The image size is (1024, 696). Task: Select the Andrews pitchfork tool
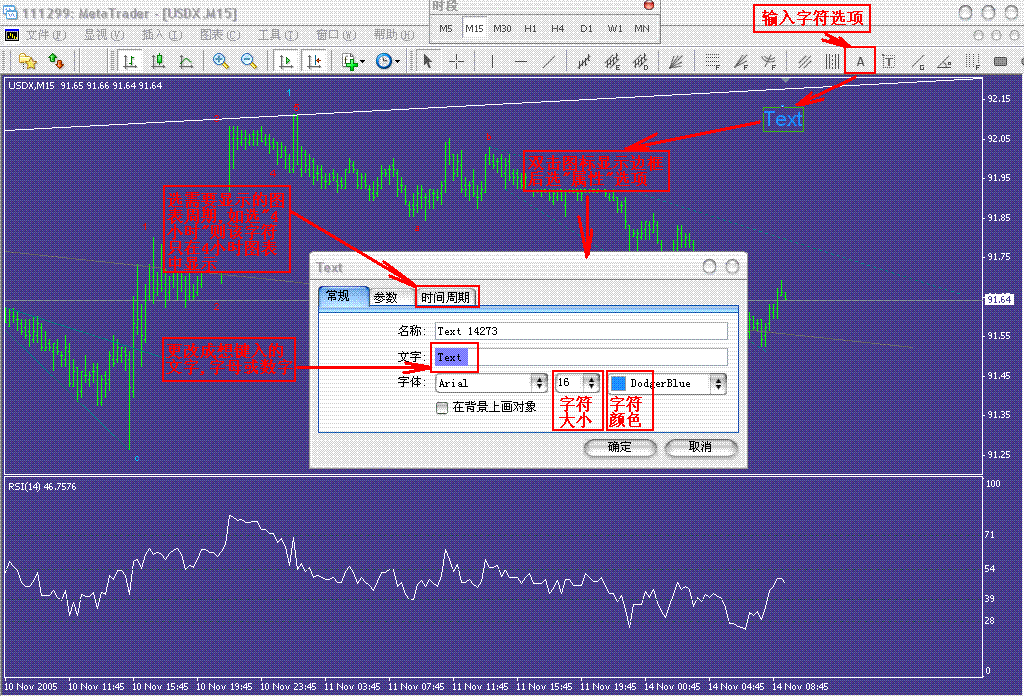pos(804,61)
